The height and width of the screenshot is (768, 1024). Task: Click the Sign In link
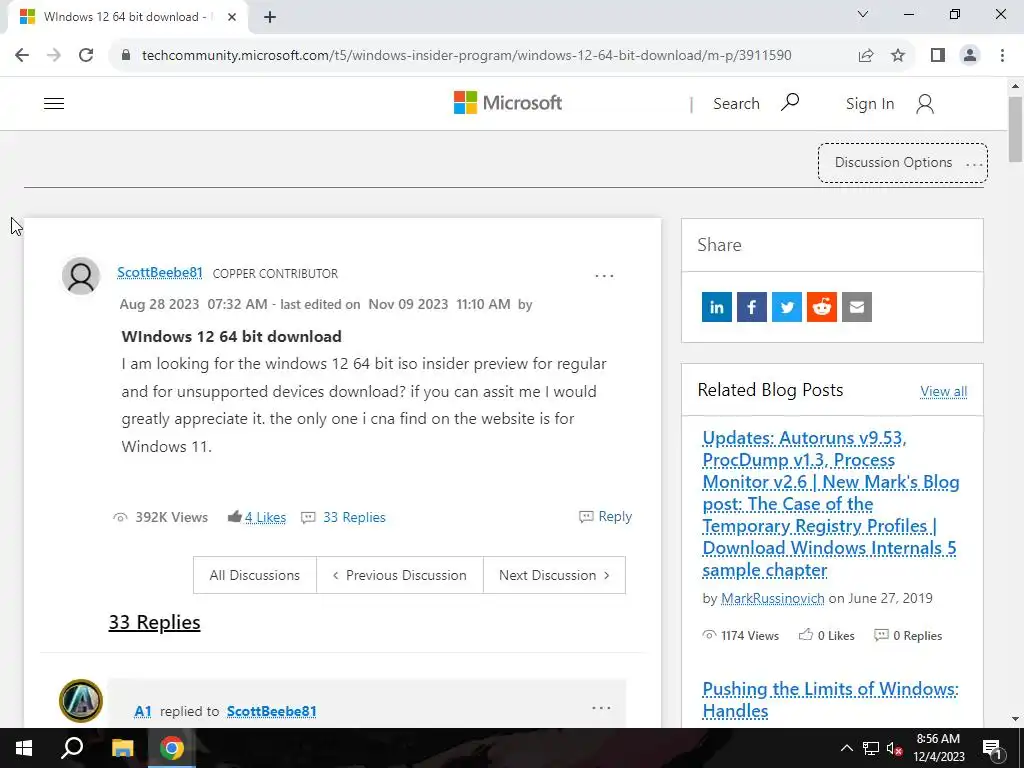pyautogui.click(x=869, y=103)
